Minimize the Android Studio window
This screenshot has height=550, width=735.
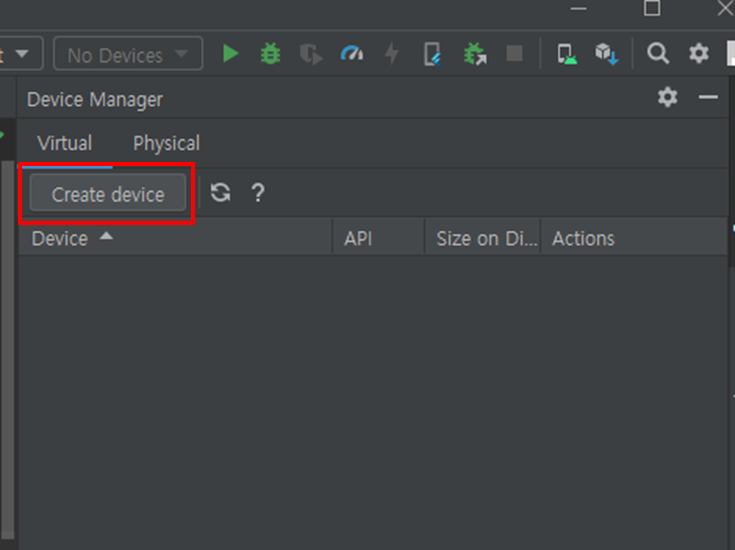[578, 8]
